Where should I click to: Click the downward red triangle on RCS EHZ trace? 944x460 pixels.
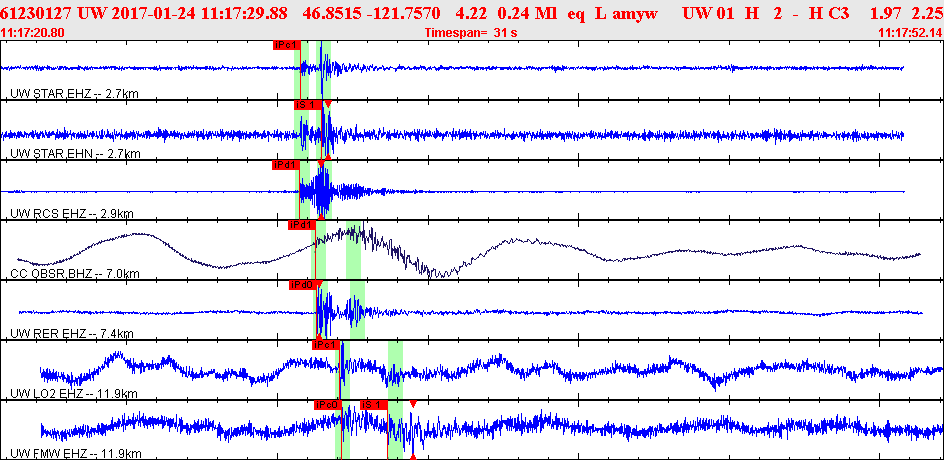[321, 164]
